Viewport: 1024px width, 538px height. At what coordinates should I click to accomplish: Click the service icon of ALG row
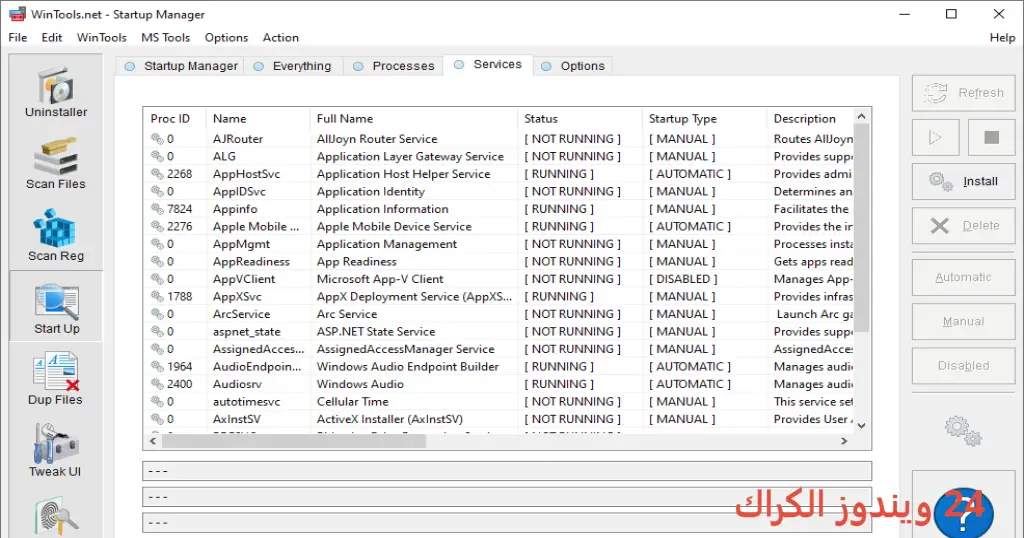tap(157, 156)
